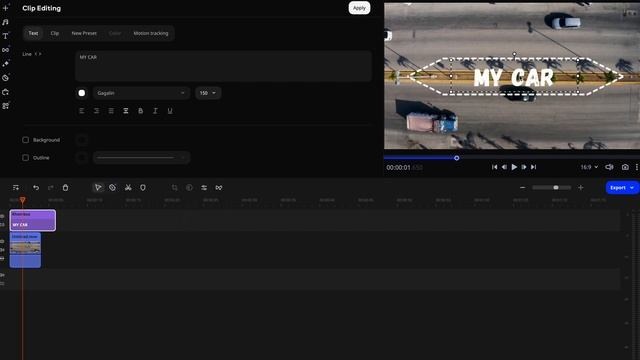This screenshot has width=640, height=360.
Task: Switch to the Clip tab
Action: [x=55, y=33]
